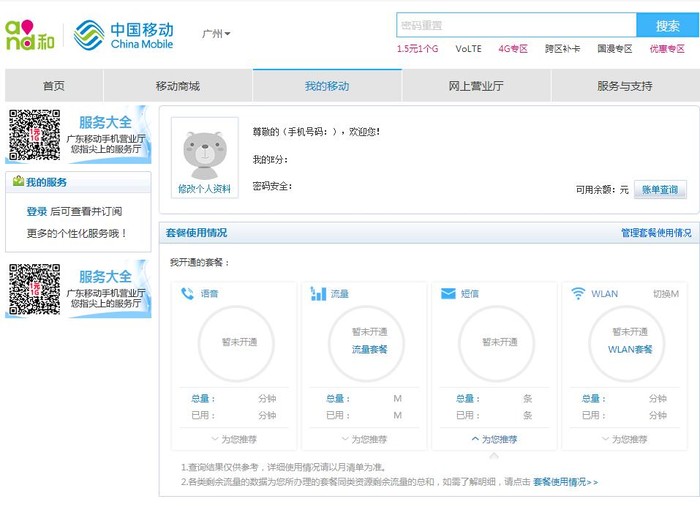The image size is (700, 507).
Task: Open the WLAN套餐 link in circle
Action: (630, 349)
